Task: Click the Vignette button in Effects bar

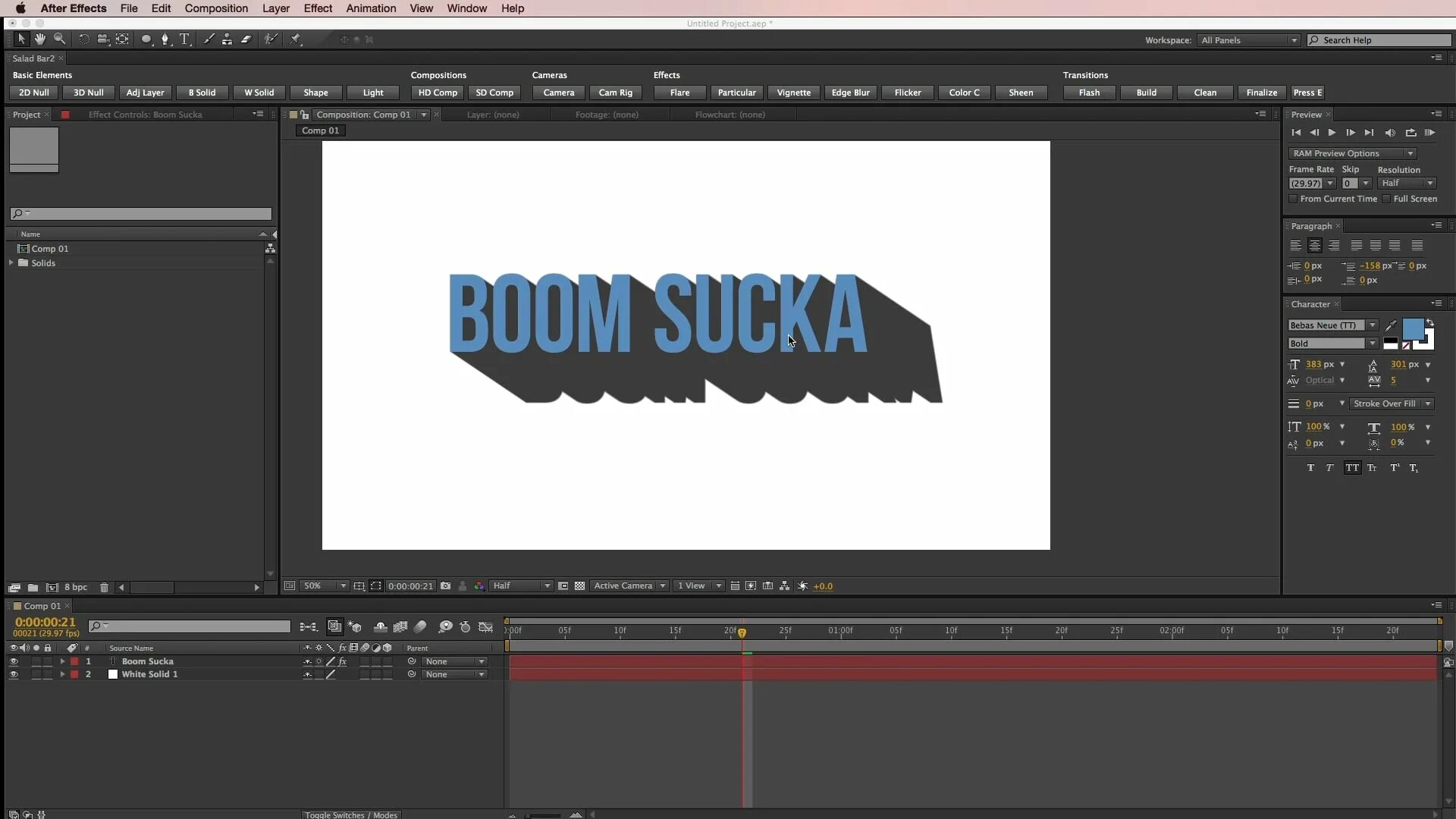Action: tap(794, 92)
